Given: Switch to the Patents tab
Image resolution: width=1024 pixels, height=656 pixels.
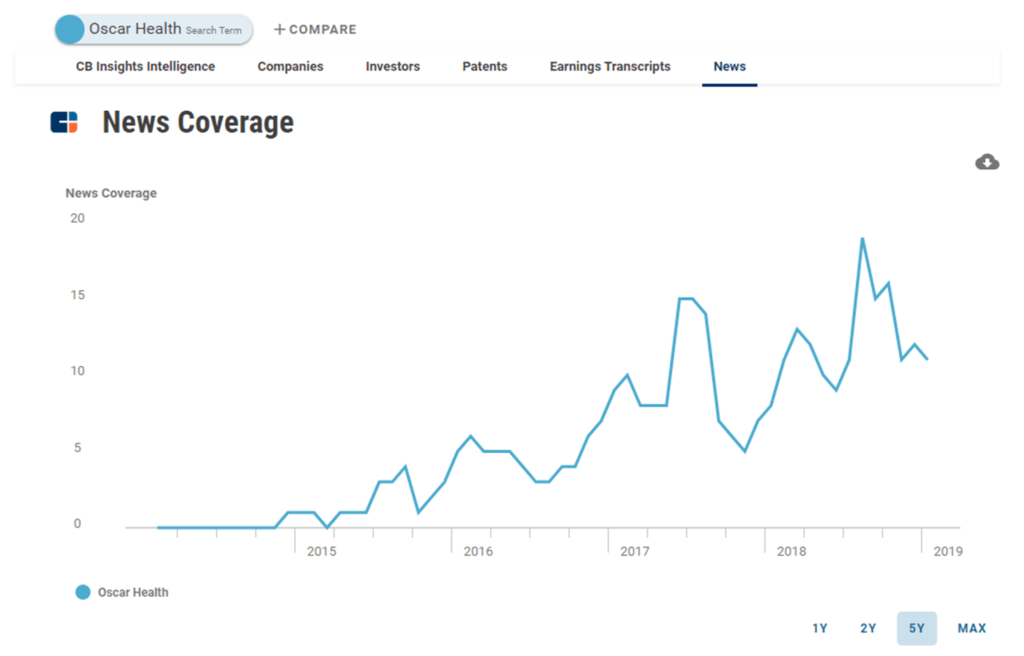Looking at the screenshot, I should 484,66.
